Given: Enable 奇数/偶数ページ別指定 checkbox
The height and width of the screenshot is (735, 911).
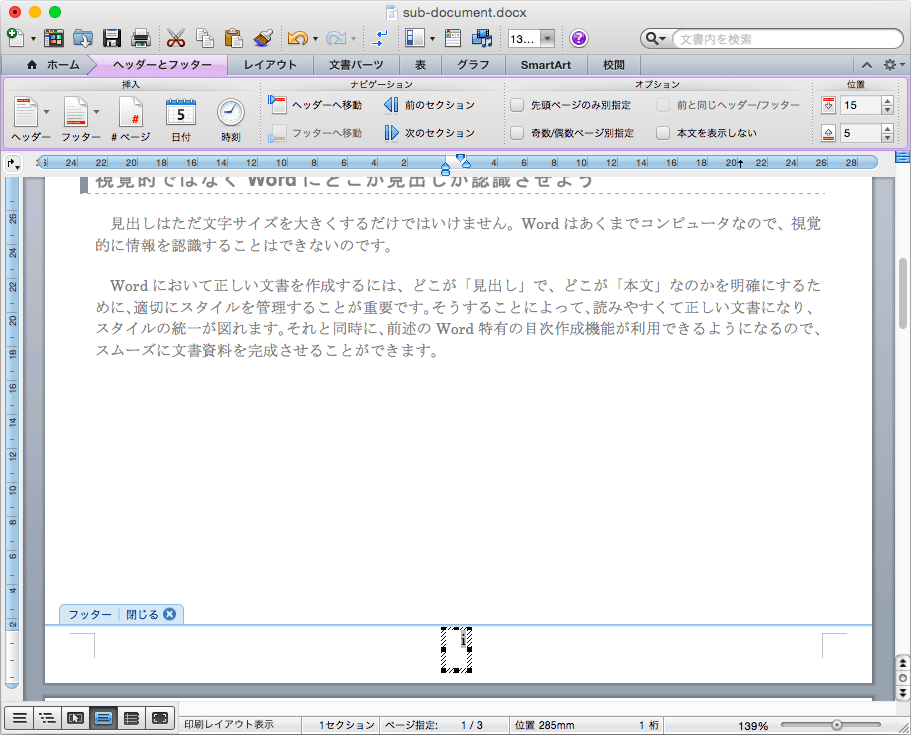Looking at the screenshot, I should pos(517,133).
